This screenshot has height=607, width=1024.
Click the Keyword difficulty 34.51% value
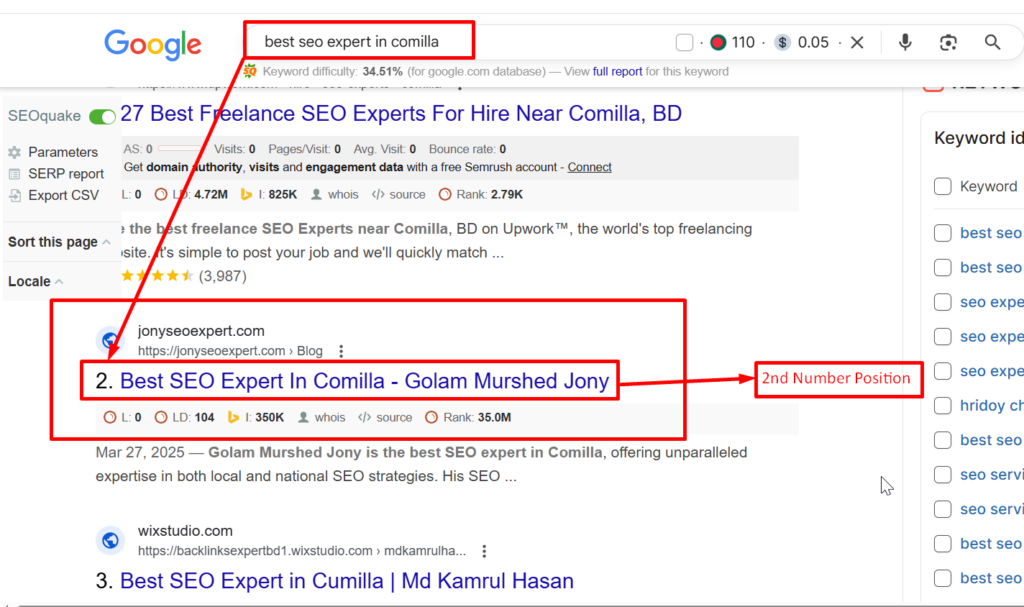pos(383,71)
